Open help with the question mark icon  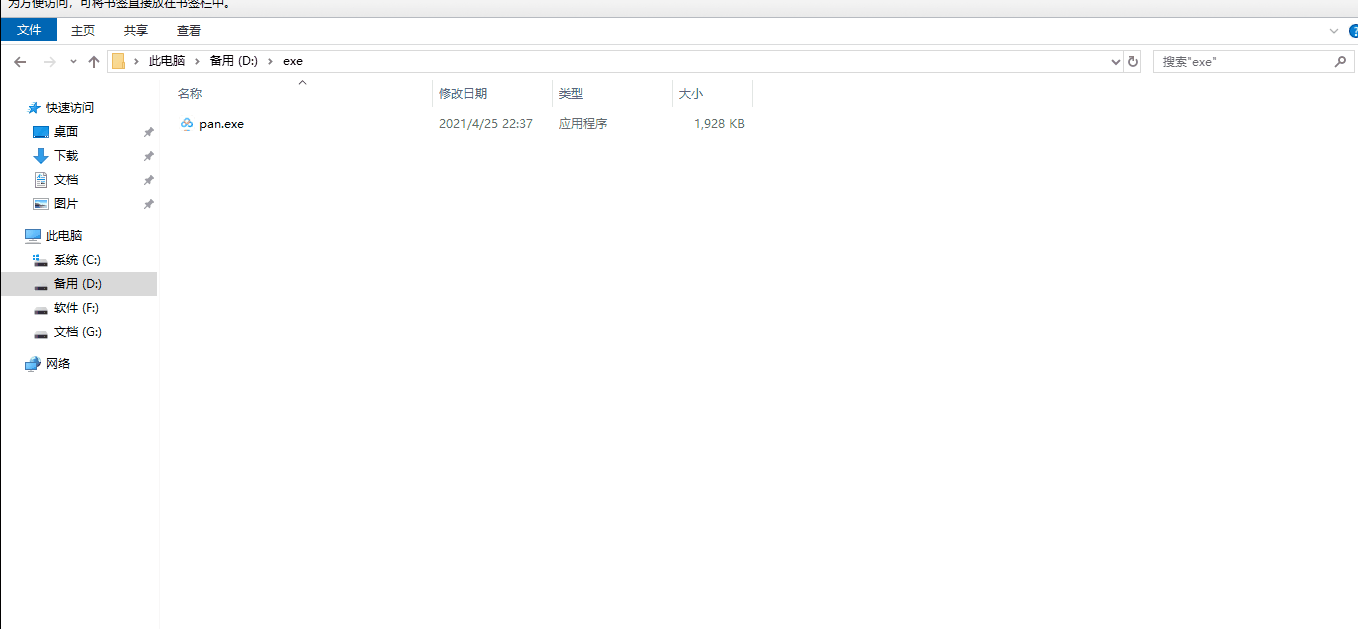pos(1353,31)
